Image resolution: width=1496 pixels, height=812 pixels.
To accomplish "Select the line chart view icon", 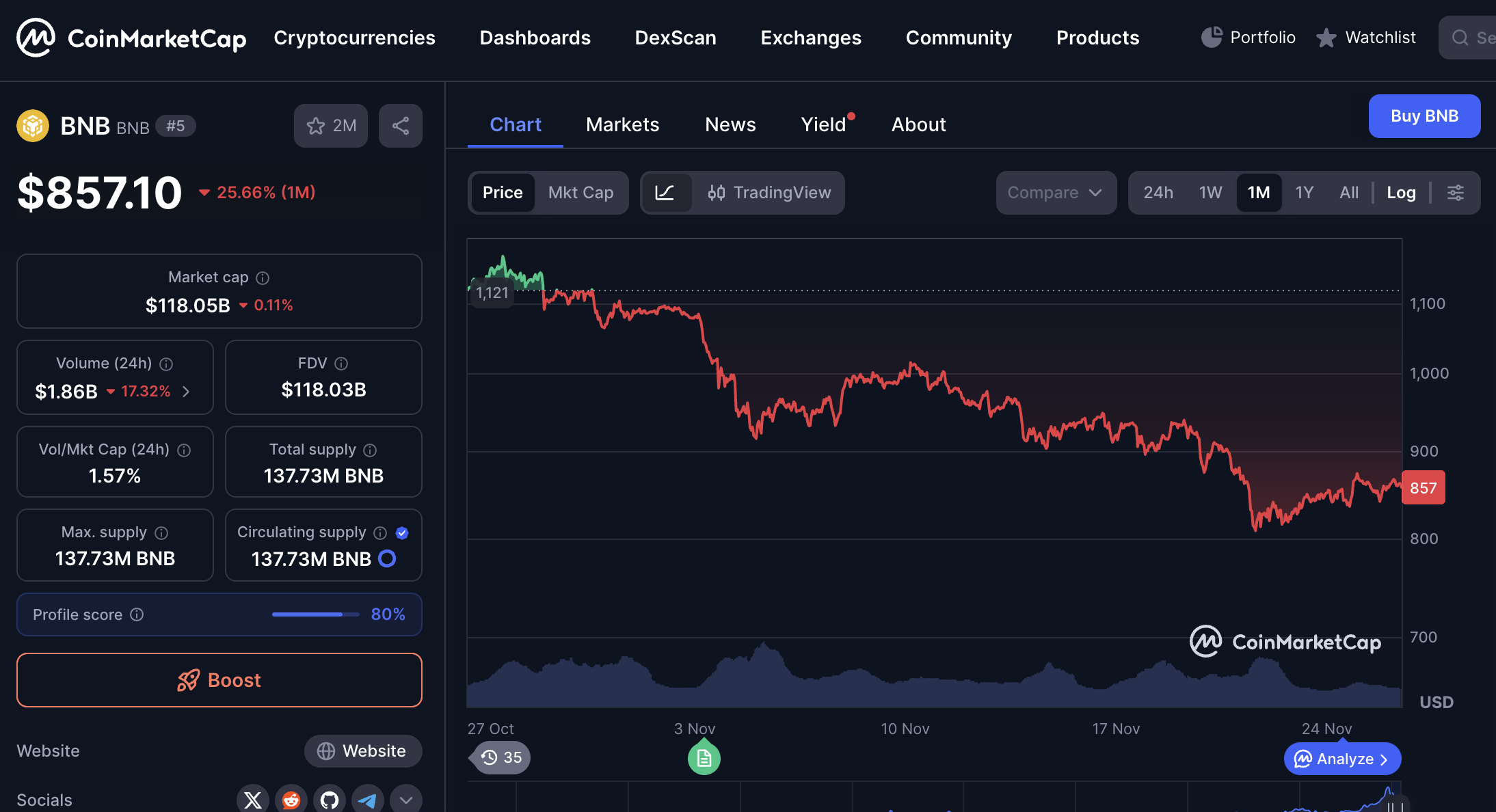I will [665, 193].
